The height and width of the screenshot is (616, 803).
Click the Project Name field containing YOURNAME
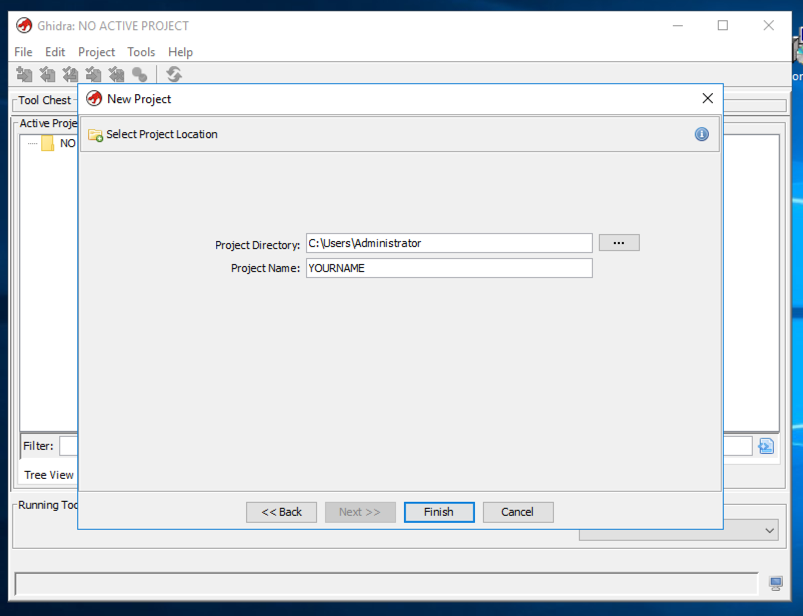click(x=449, y=268)
